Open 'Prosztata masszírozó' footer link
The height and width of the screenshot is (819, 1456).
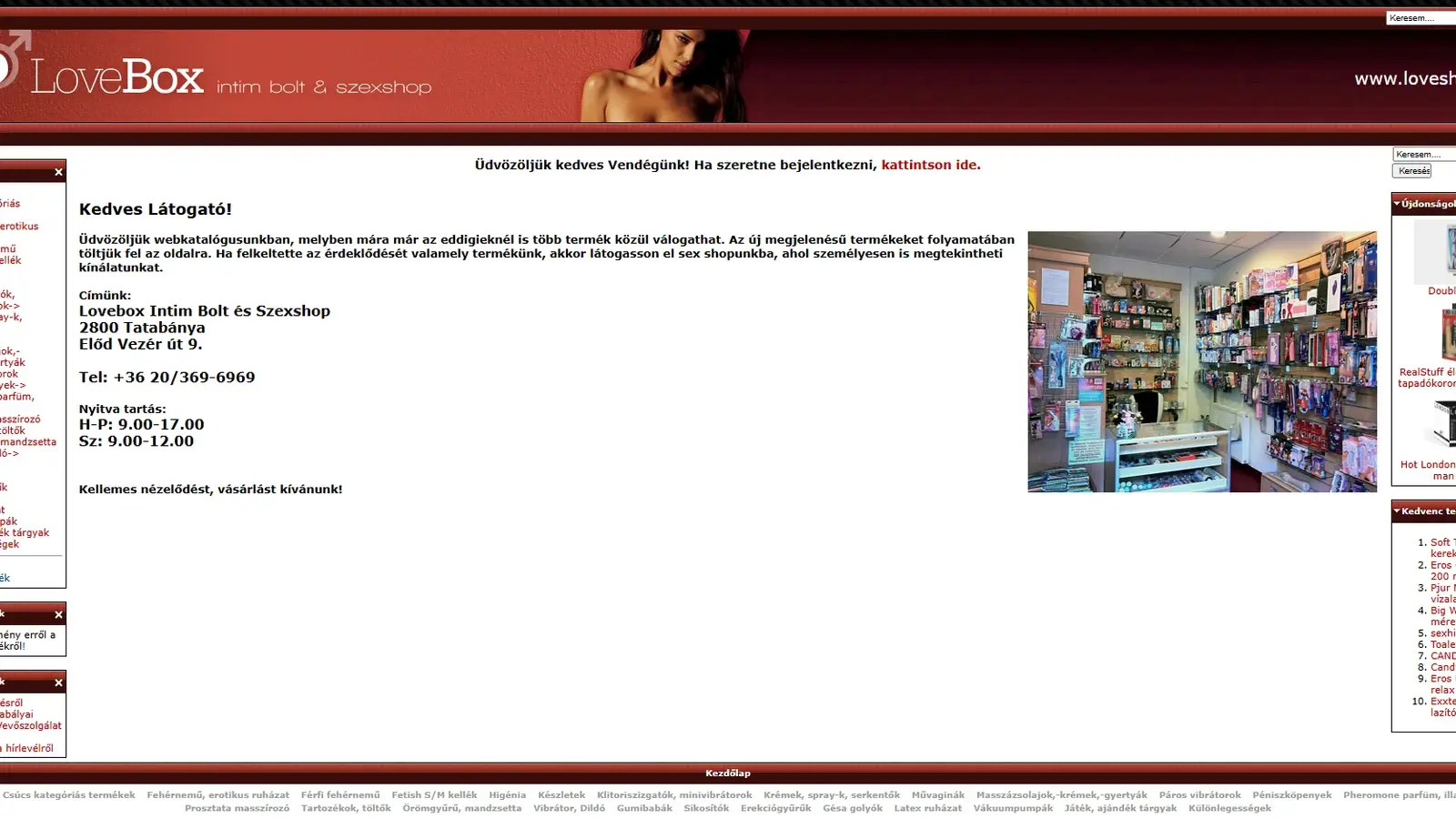click(x=237, y=808)
